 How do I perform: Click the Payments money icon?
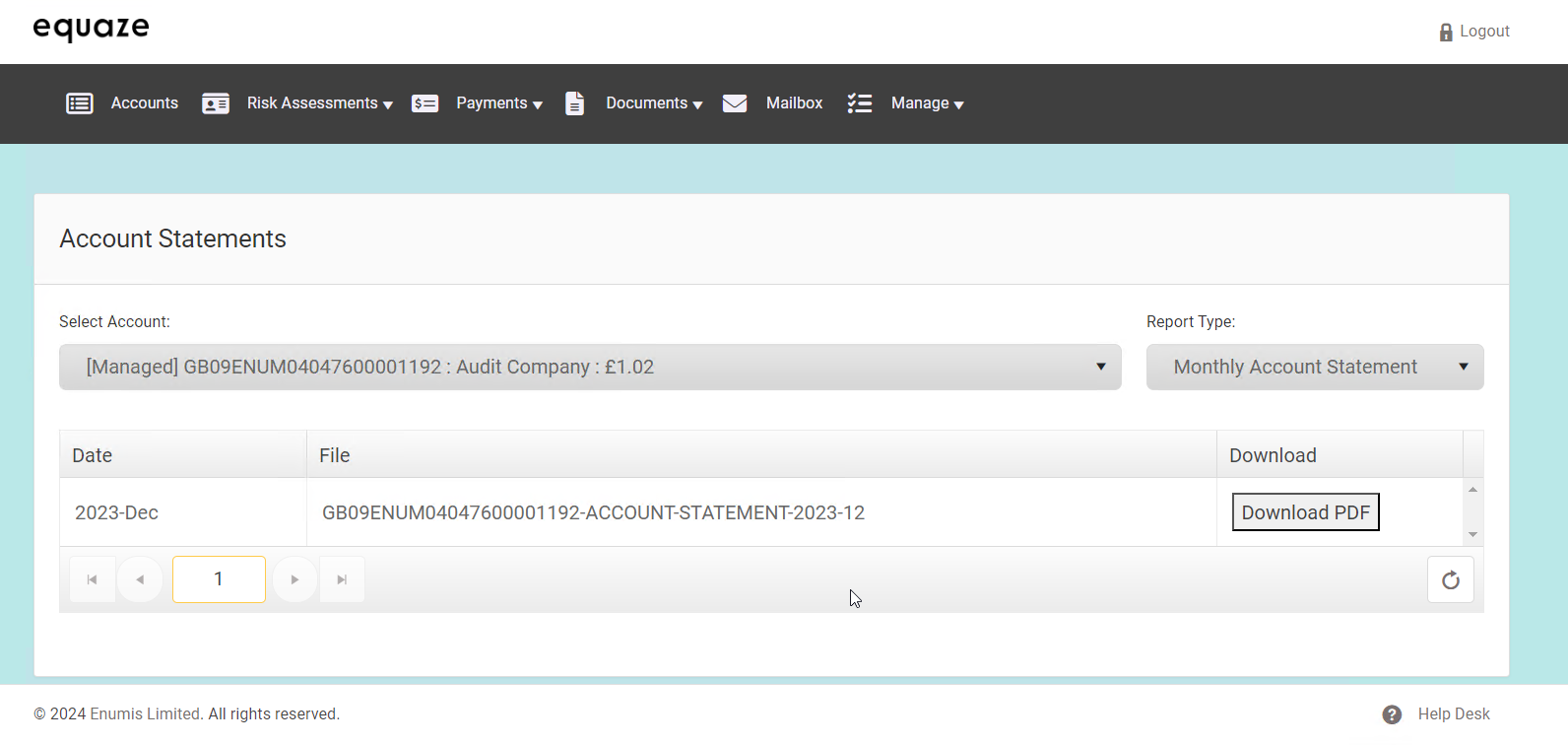pos(425,103)
